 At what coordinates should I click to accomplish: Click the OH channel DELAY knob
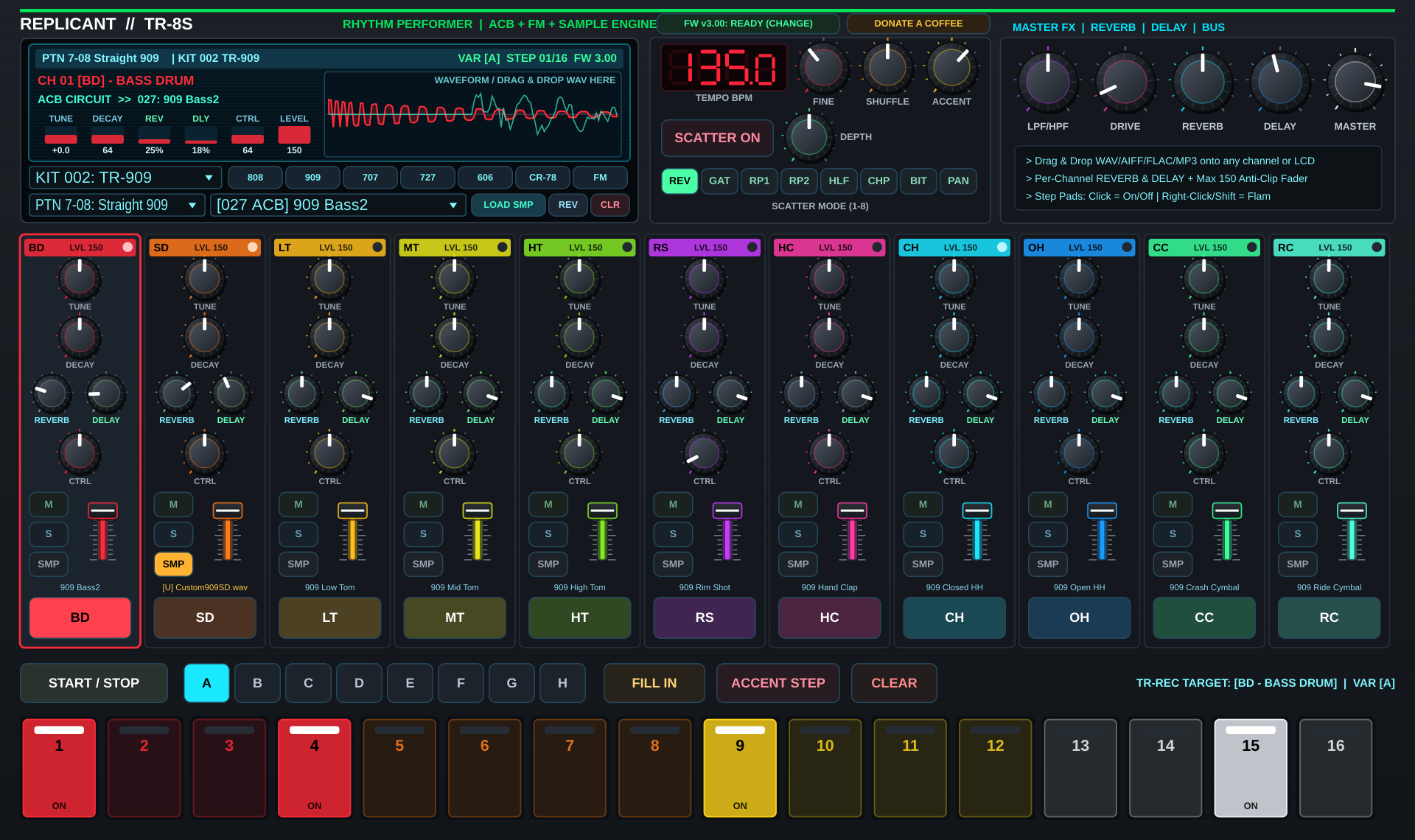[x=1105, y=394]
